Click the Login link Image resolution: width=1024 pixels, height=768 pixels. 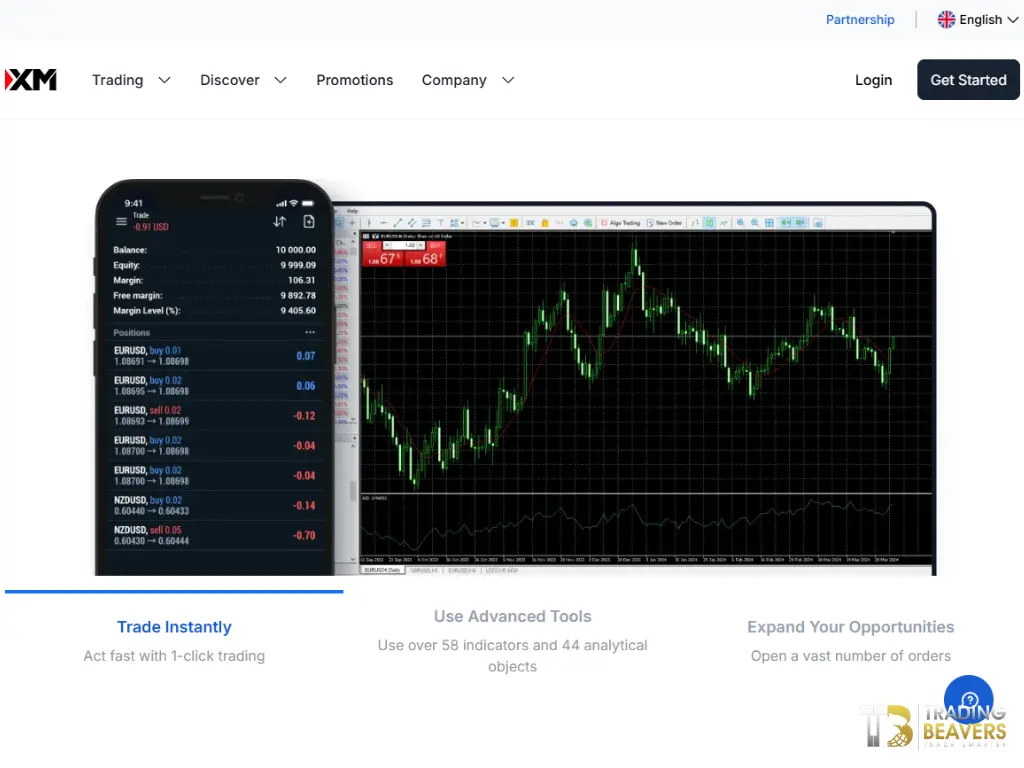[x=873, y=80]
